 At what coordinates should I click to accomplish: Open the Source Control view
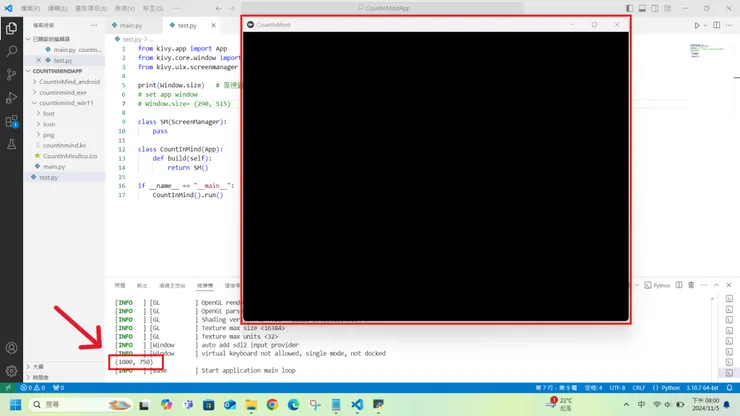pos(11,74)
